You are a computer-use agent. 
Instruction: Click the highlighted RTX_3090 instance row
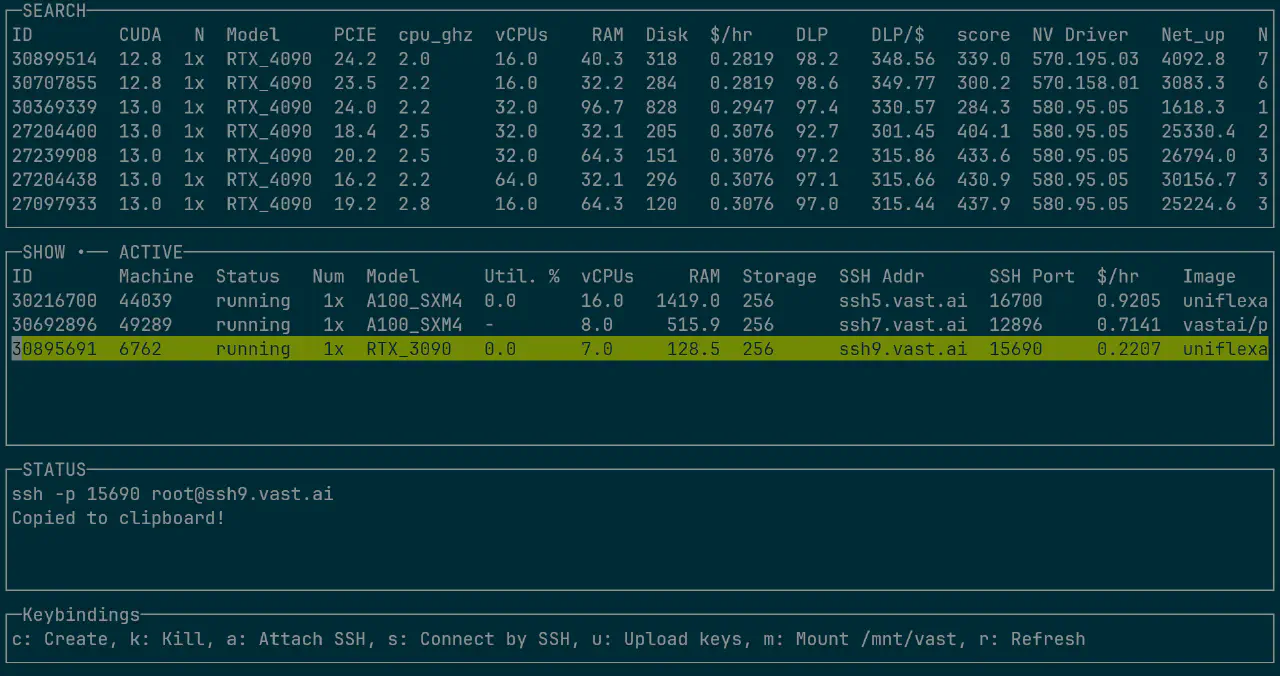pyautogui.click(x=408, y=348)
